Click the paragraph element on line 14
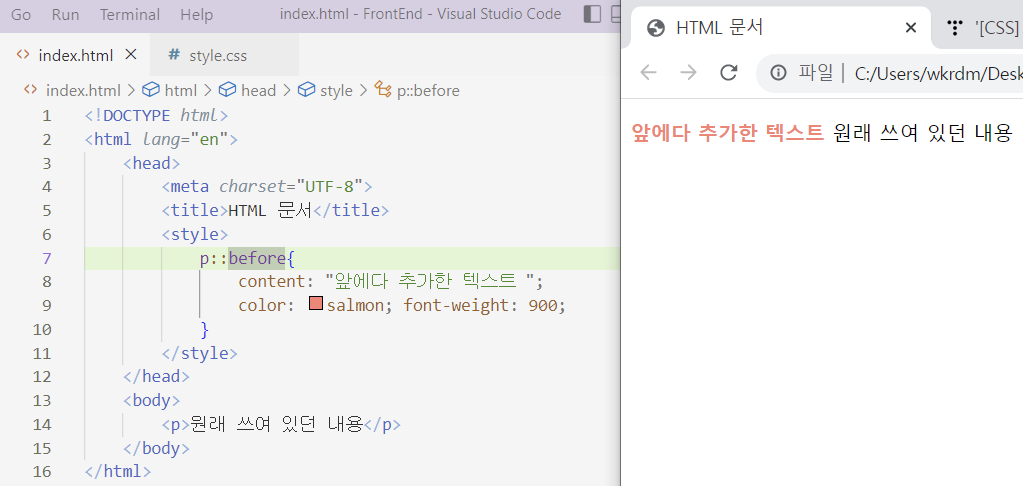This screenshot has width=1023, height=486. 281,425
